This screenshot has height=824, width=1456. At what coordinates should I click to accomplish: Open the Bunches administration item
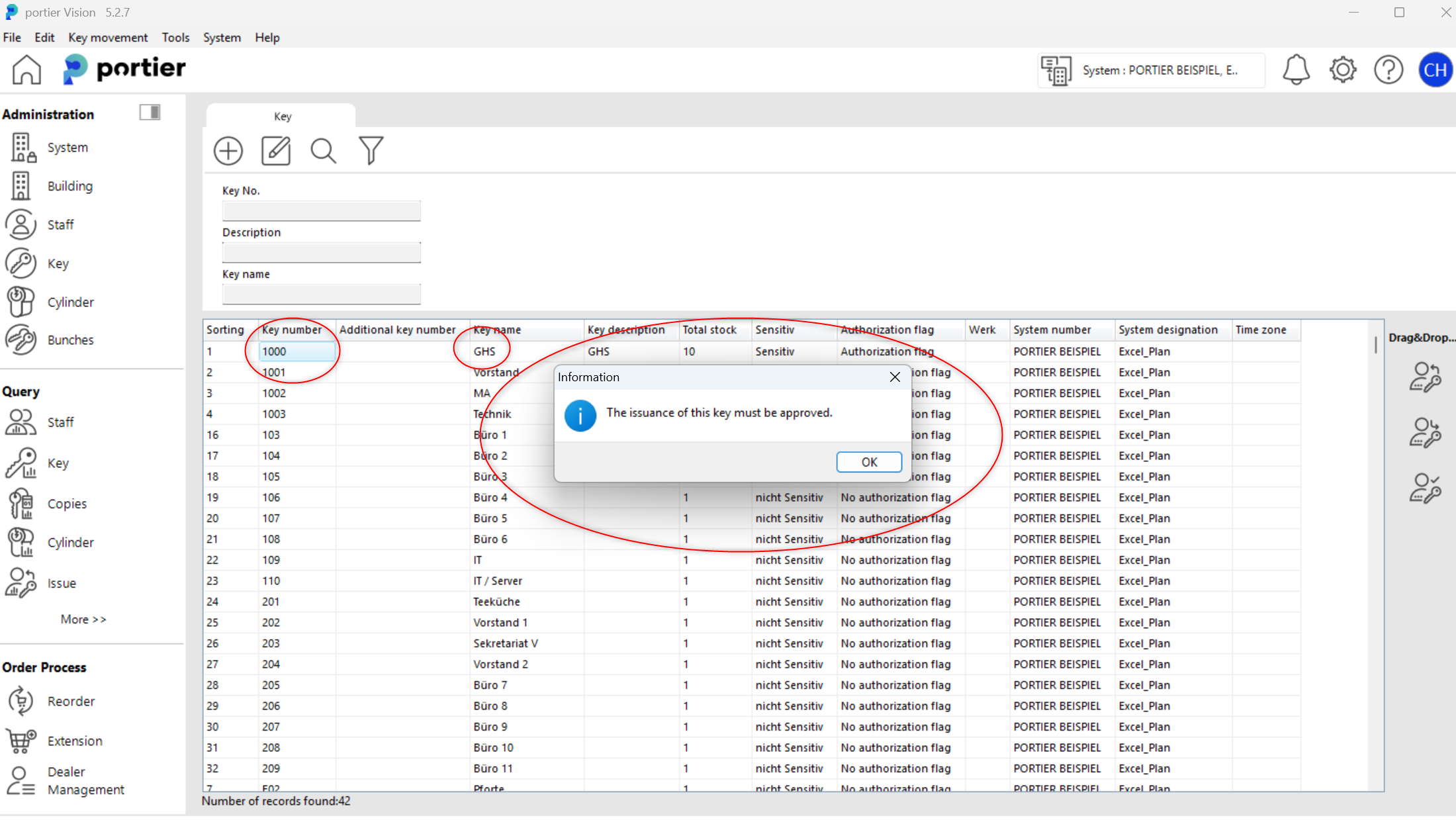(x=70, y=340)
